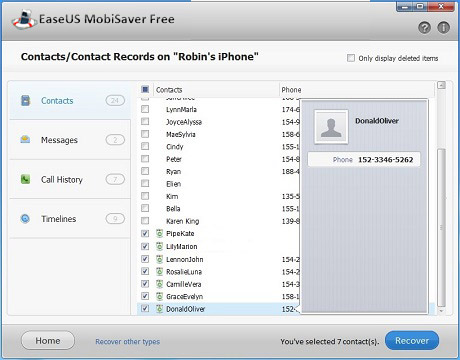Click deleted-contact icon beside RosalieLuna

point(160,271)
